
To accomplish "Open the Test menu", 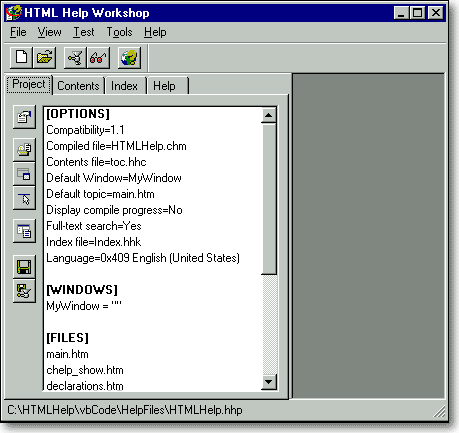I will pyautogui.click(x=84, y=32).
